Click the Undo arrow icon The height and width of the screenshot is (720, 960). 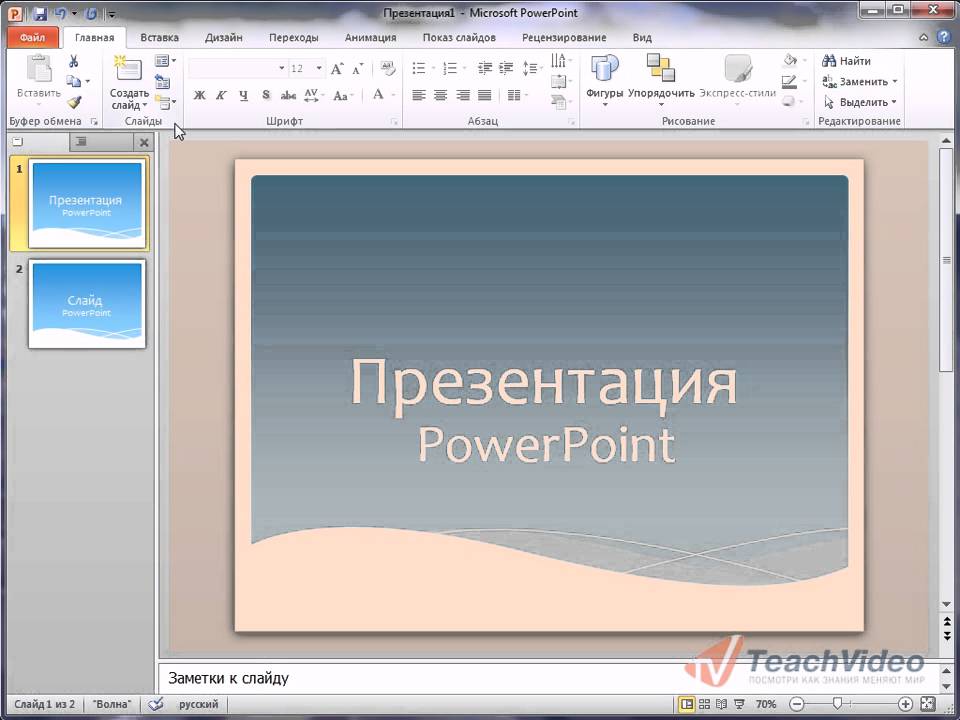[60, 13]
